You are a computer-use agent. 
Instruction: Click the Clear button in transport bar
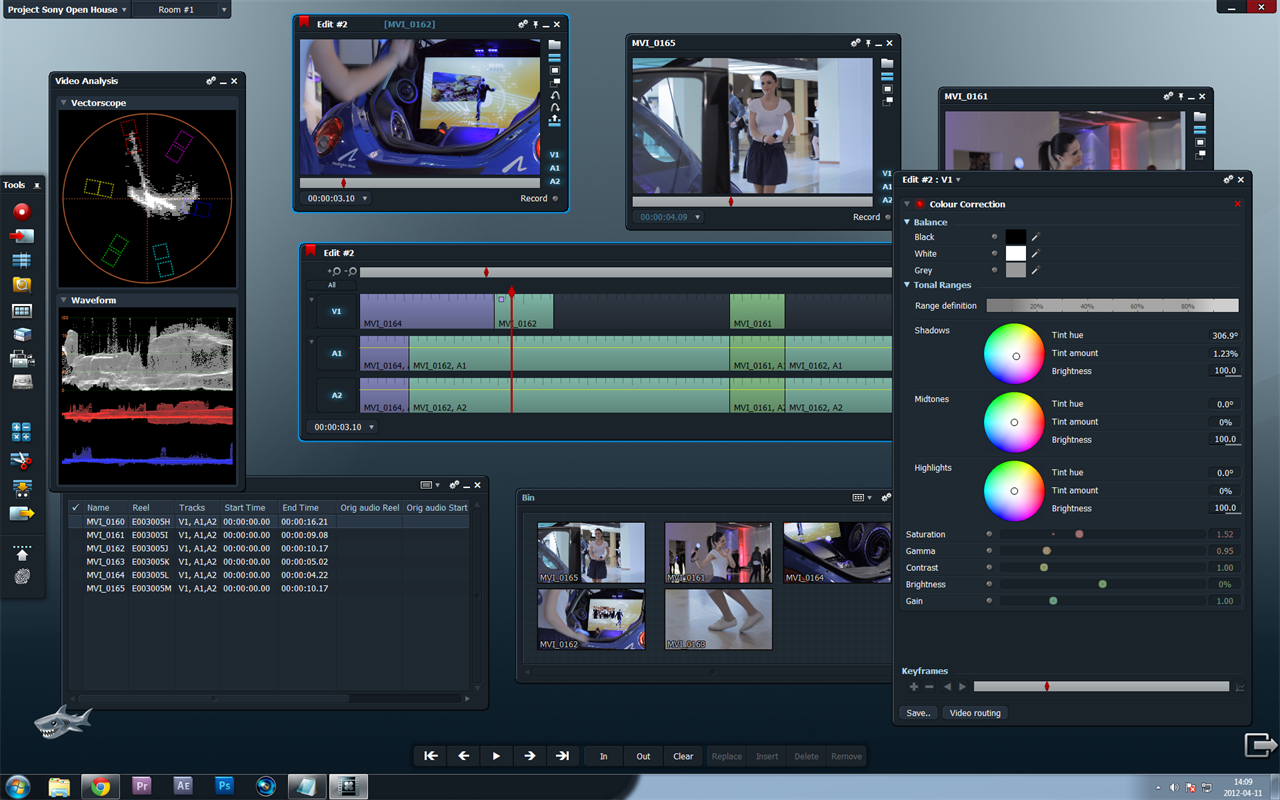683,756
